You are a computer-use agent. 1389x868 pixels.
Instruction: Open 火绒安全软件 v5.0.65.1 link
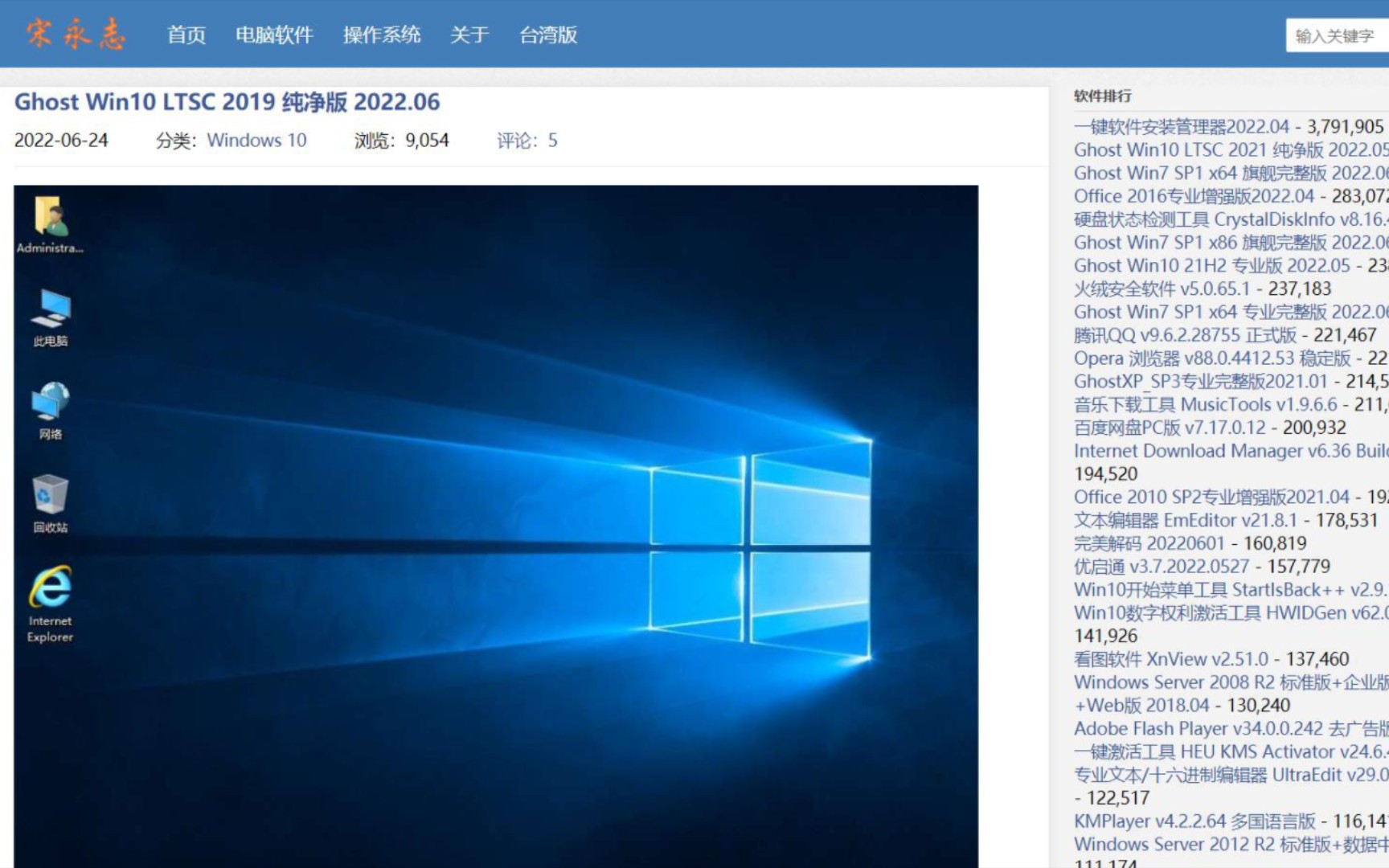pos(1162,289)
